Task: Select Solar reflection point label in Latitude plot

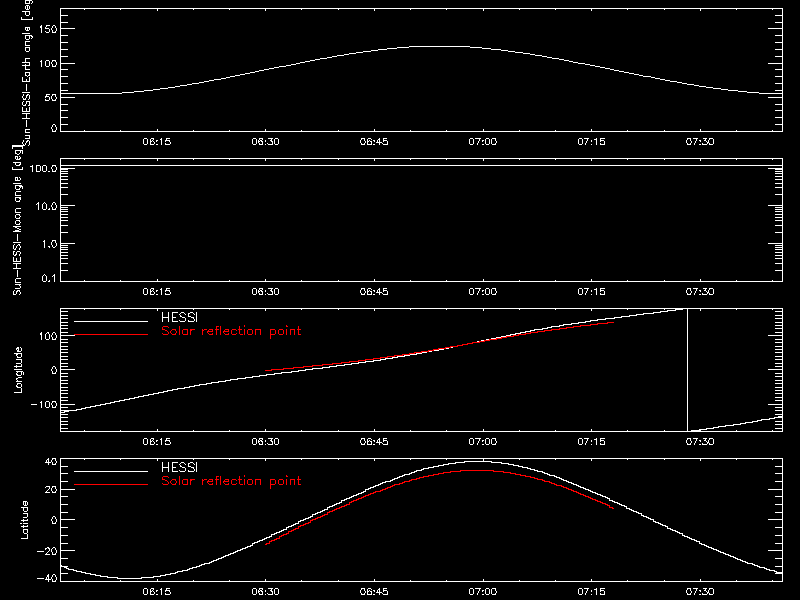Action: coord(231,481)
